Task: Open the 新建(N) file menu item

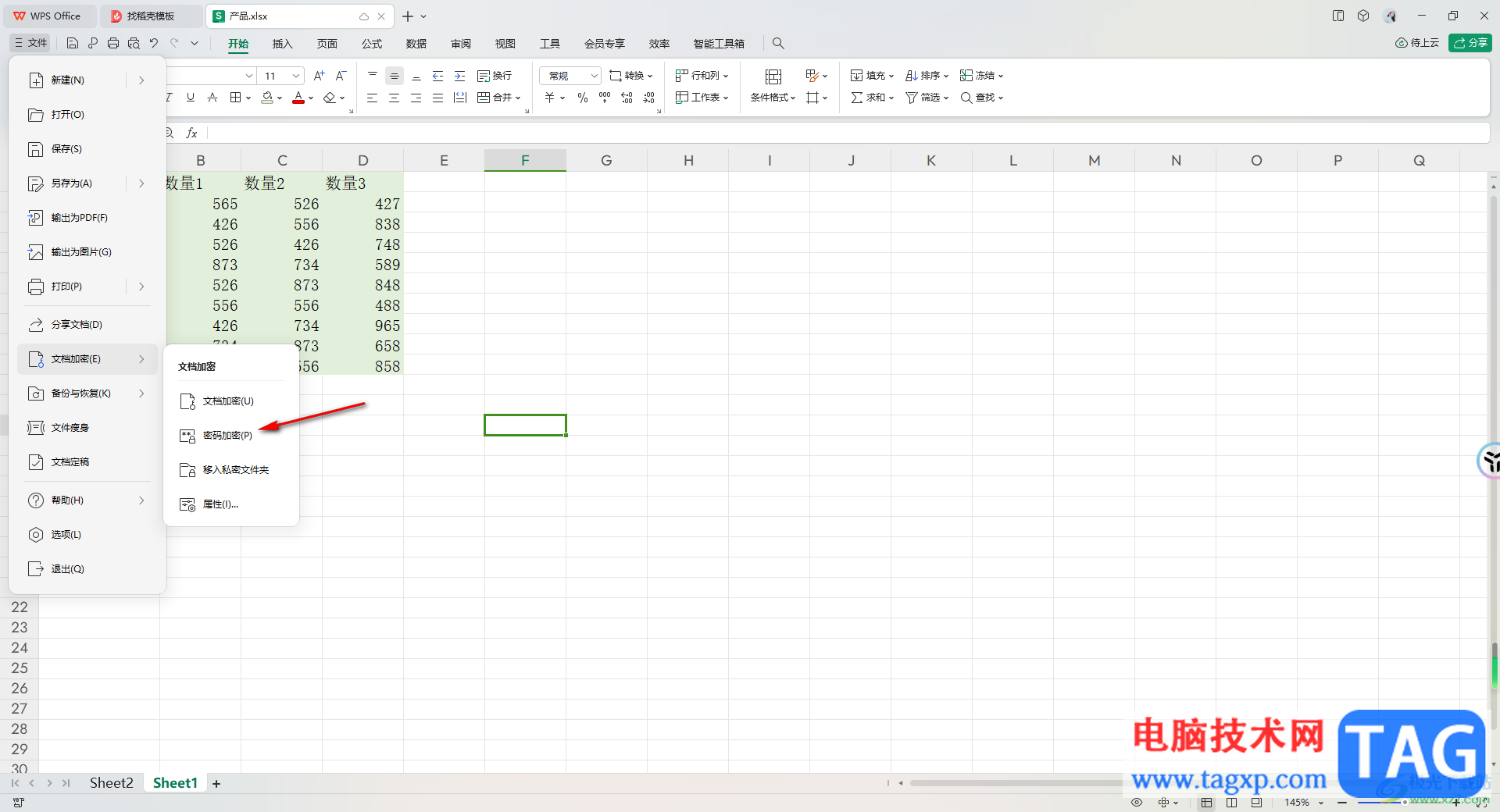Action: tap(68, 80)
